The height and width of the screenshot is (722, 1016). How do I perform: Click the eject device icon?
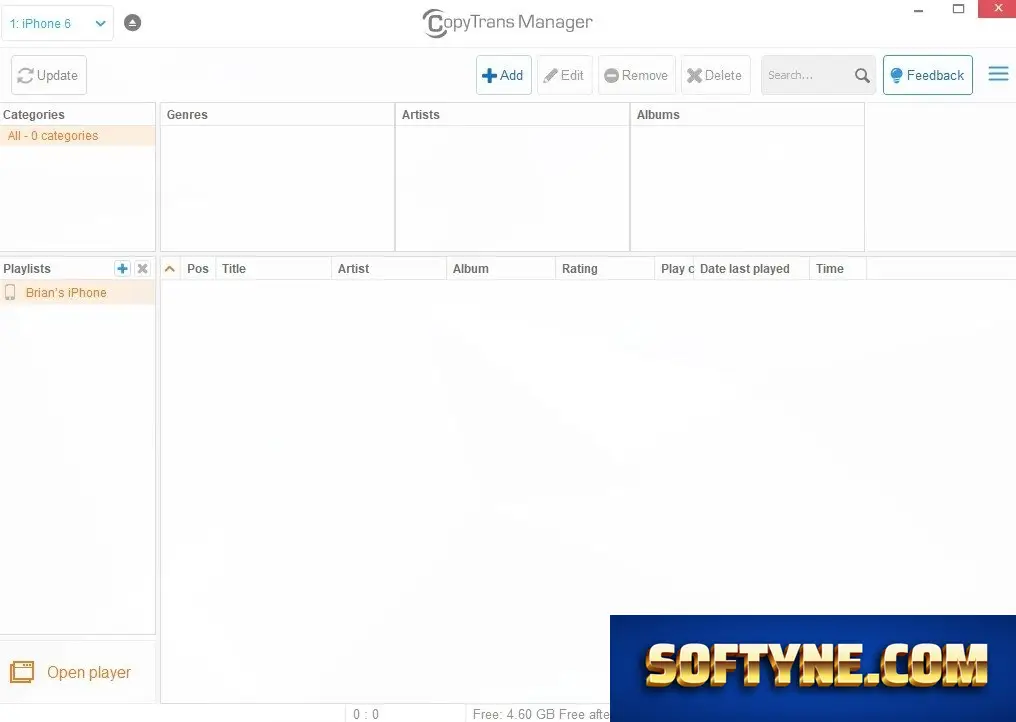(132, 23)
